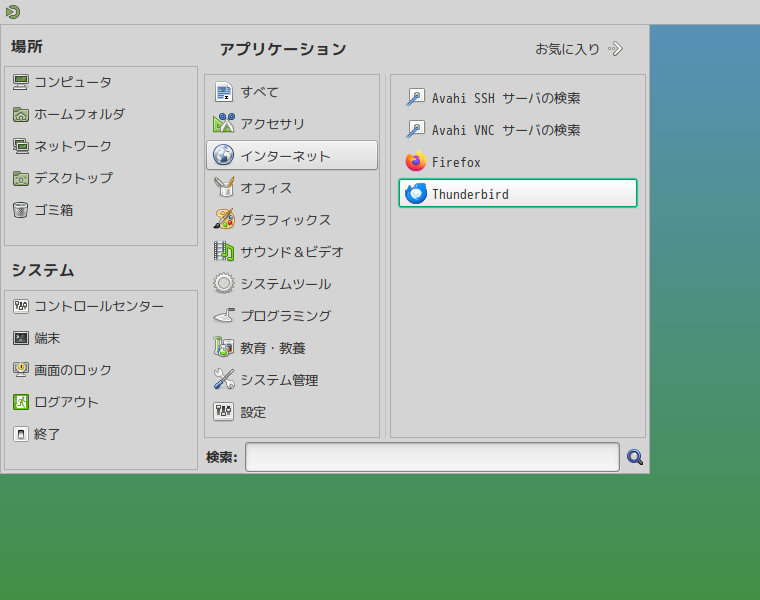Click the コンピュータ text label
This screenshot has height=600, width=760.
pyautogui.click(x=73, y=82)
